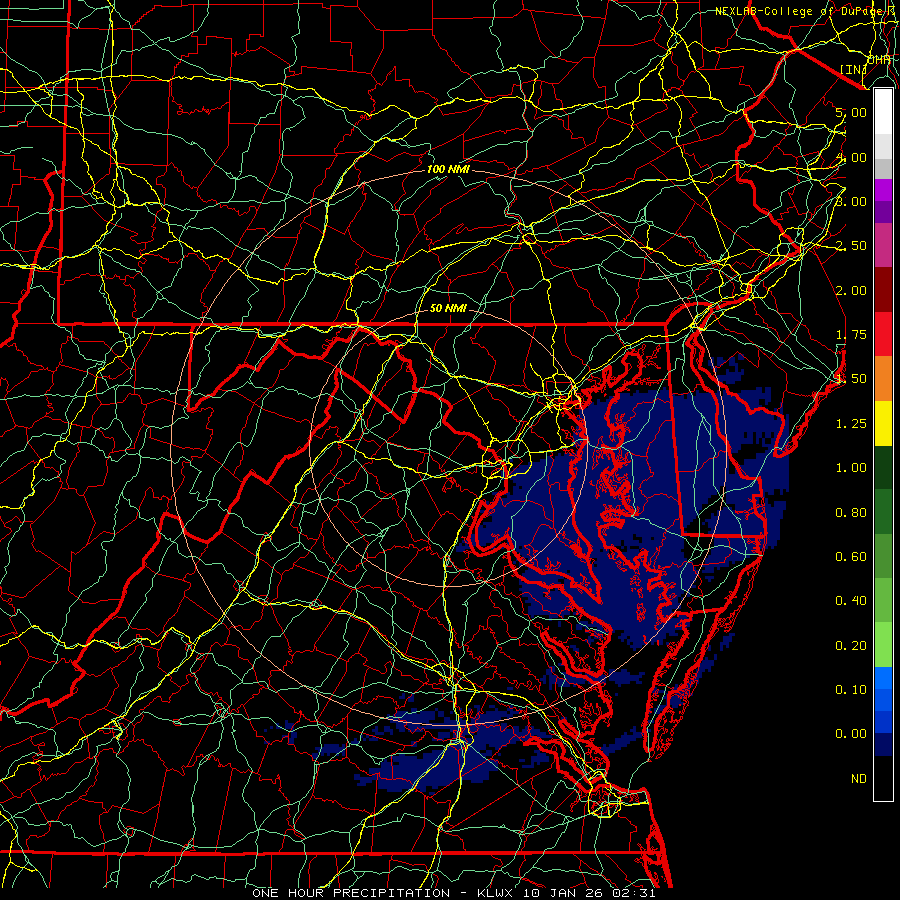The image size is (900, 900).
Task: Click the 0.60 legend value
Action: coord(851,557)
